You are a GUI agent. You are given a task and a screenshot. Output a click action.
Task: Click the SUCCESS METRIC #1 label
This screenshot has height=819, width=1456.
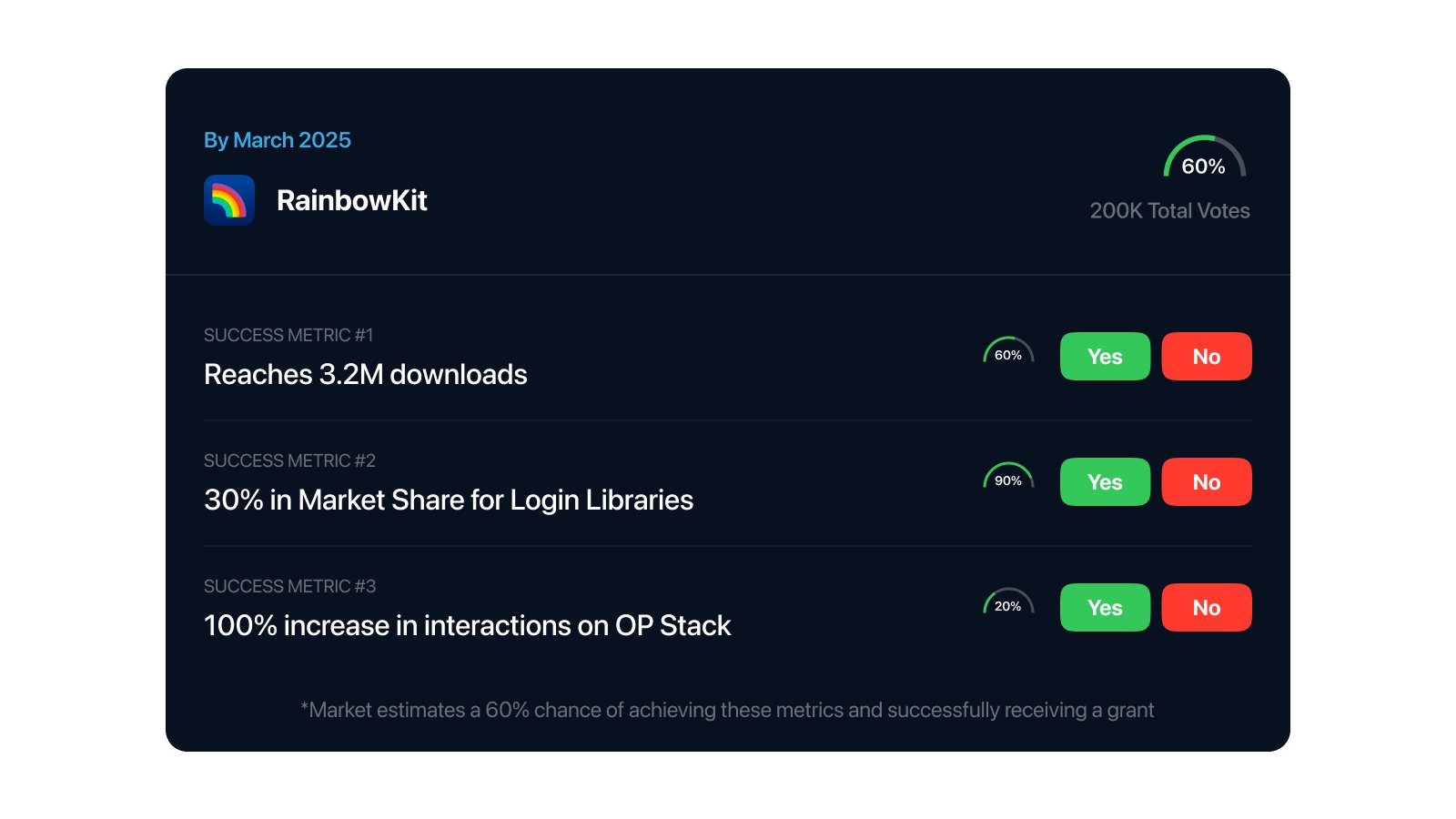[288, 336]
